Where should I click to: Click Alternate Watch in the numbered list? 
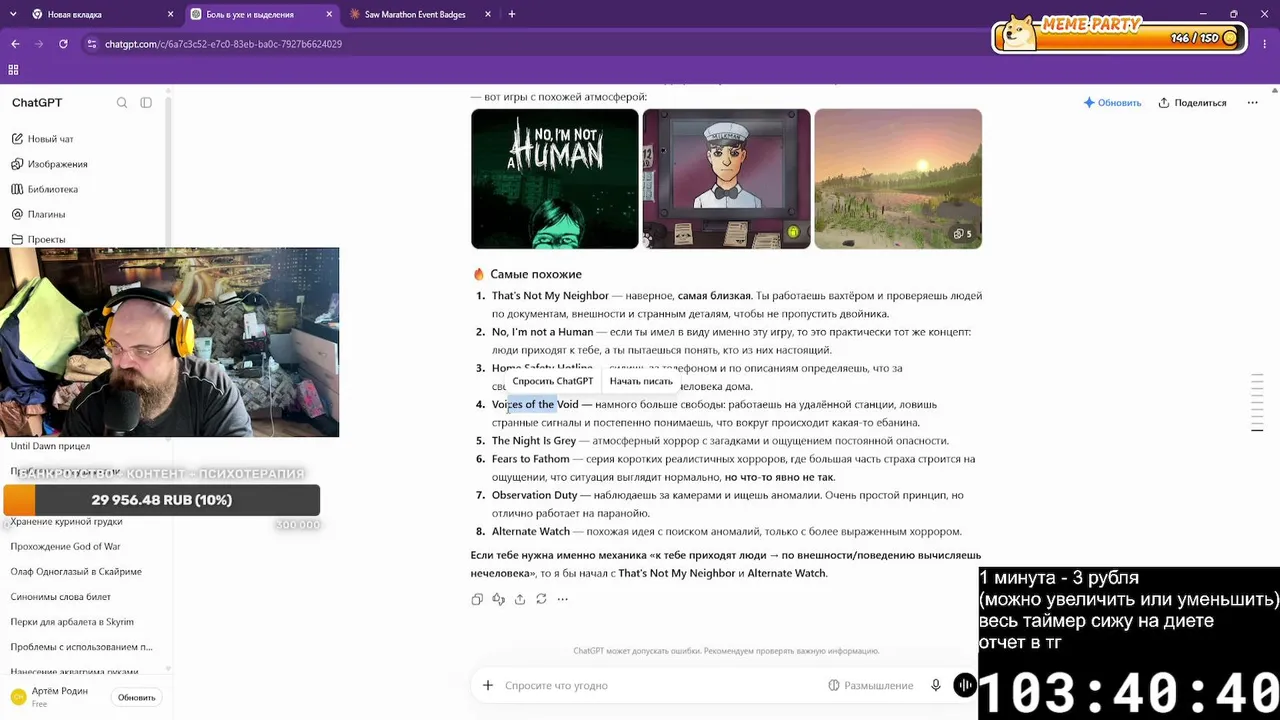point(531,532)
